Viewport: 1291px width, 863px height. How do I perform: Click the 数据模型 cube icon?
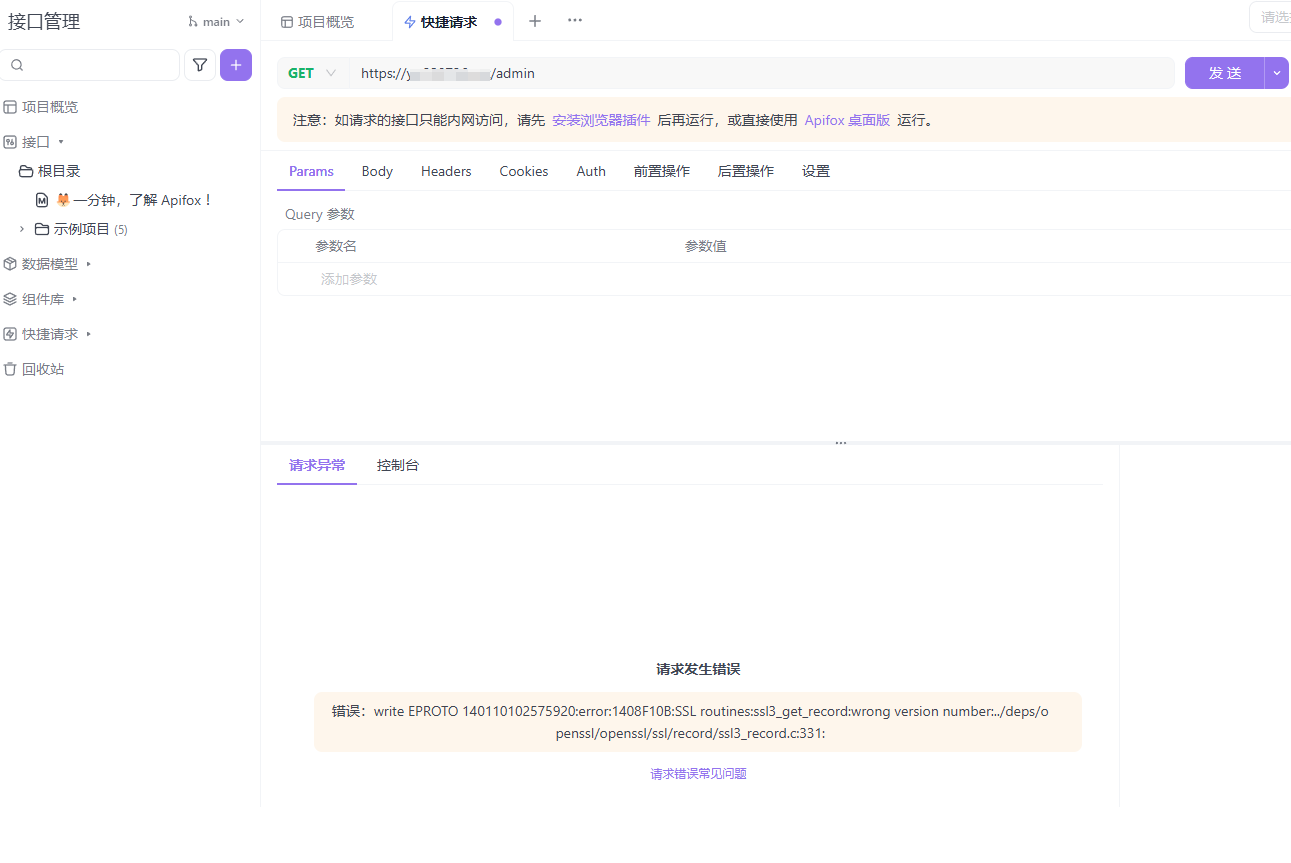[x=10, y=264]
